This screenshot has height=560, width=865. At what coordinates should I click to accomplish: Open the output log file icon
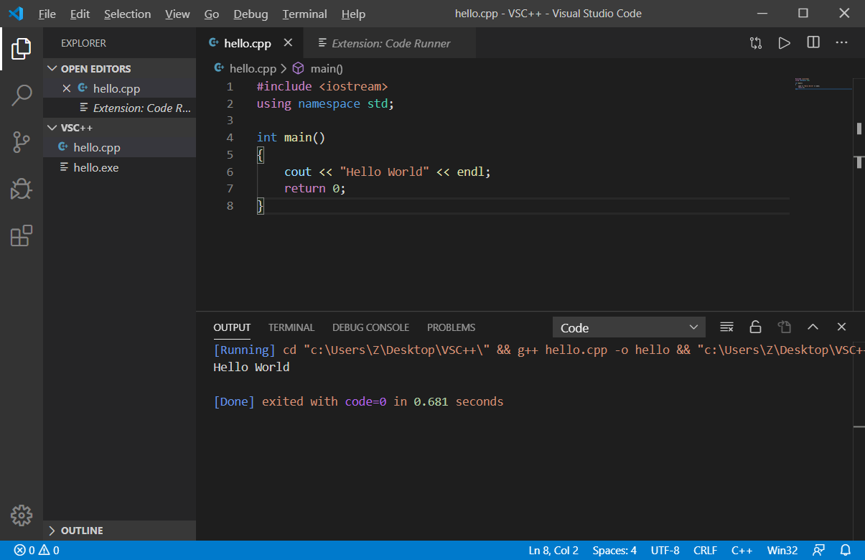point(784,327)
